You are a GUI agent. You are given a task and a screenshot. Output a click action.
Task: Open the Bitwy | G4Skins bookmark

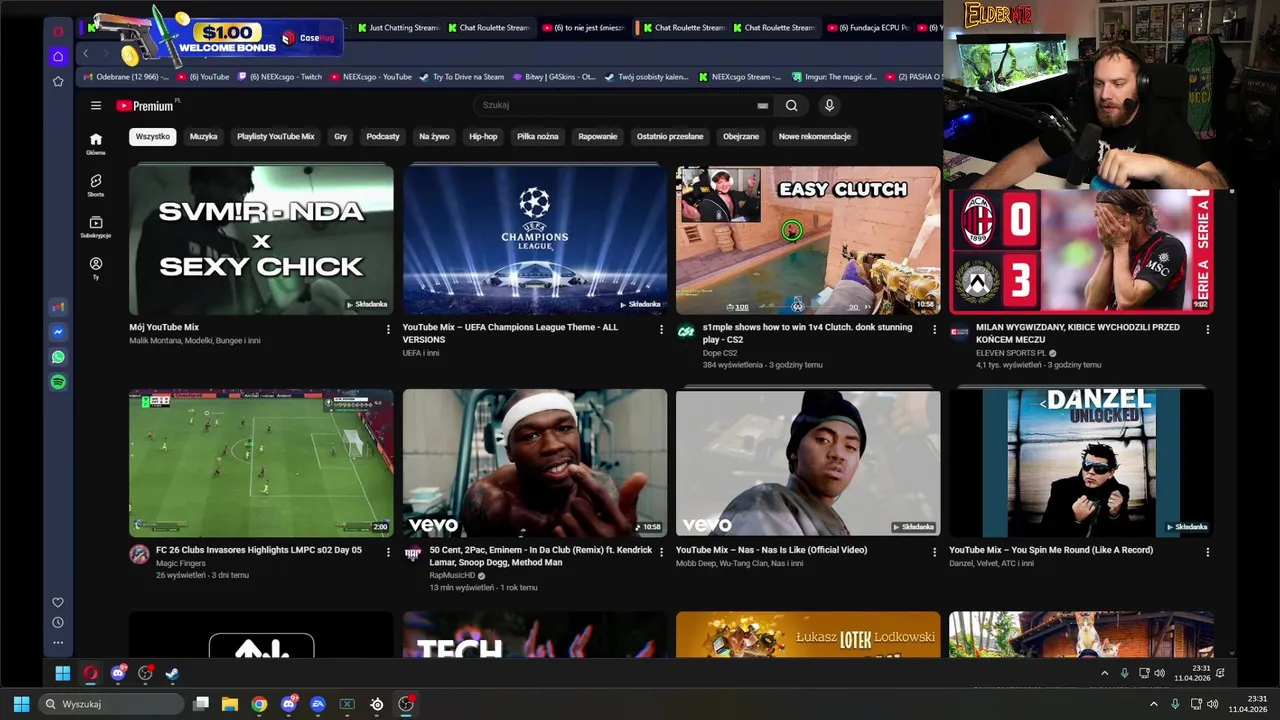coord(554,77)
